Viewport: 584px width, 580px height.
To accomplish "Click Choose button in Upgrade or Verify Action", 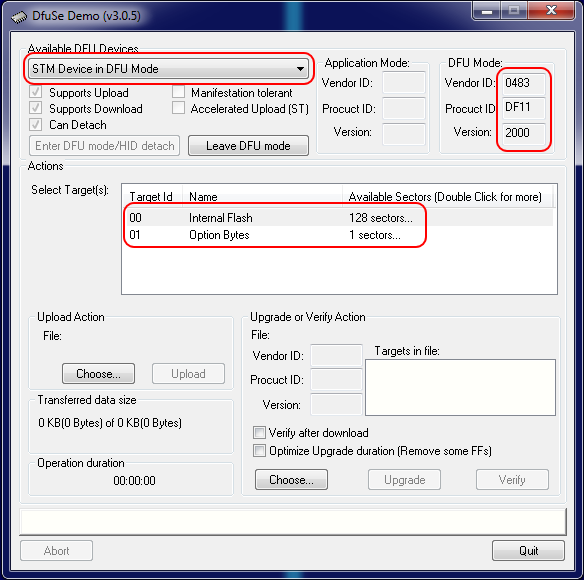I will tap(291, 480).
